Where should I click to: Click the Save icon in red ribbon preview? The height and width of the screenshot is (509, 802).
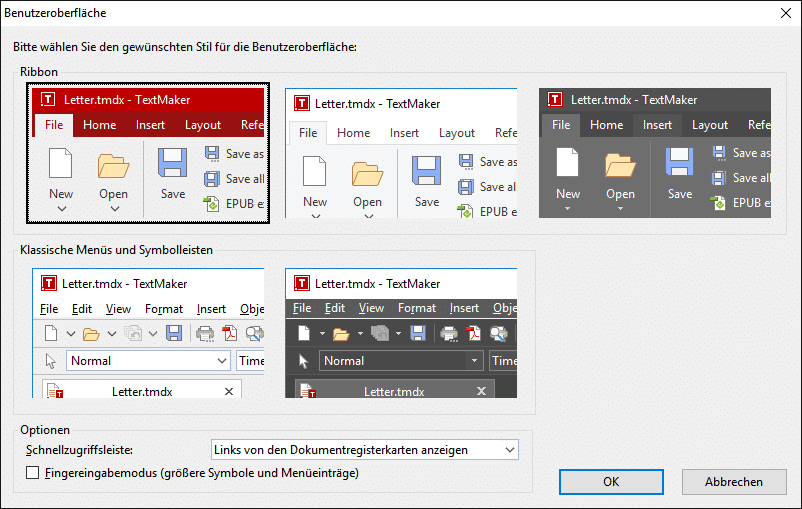click(x=172, y=163)
